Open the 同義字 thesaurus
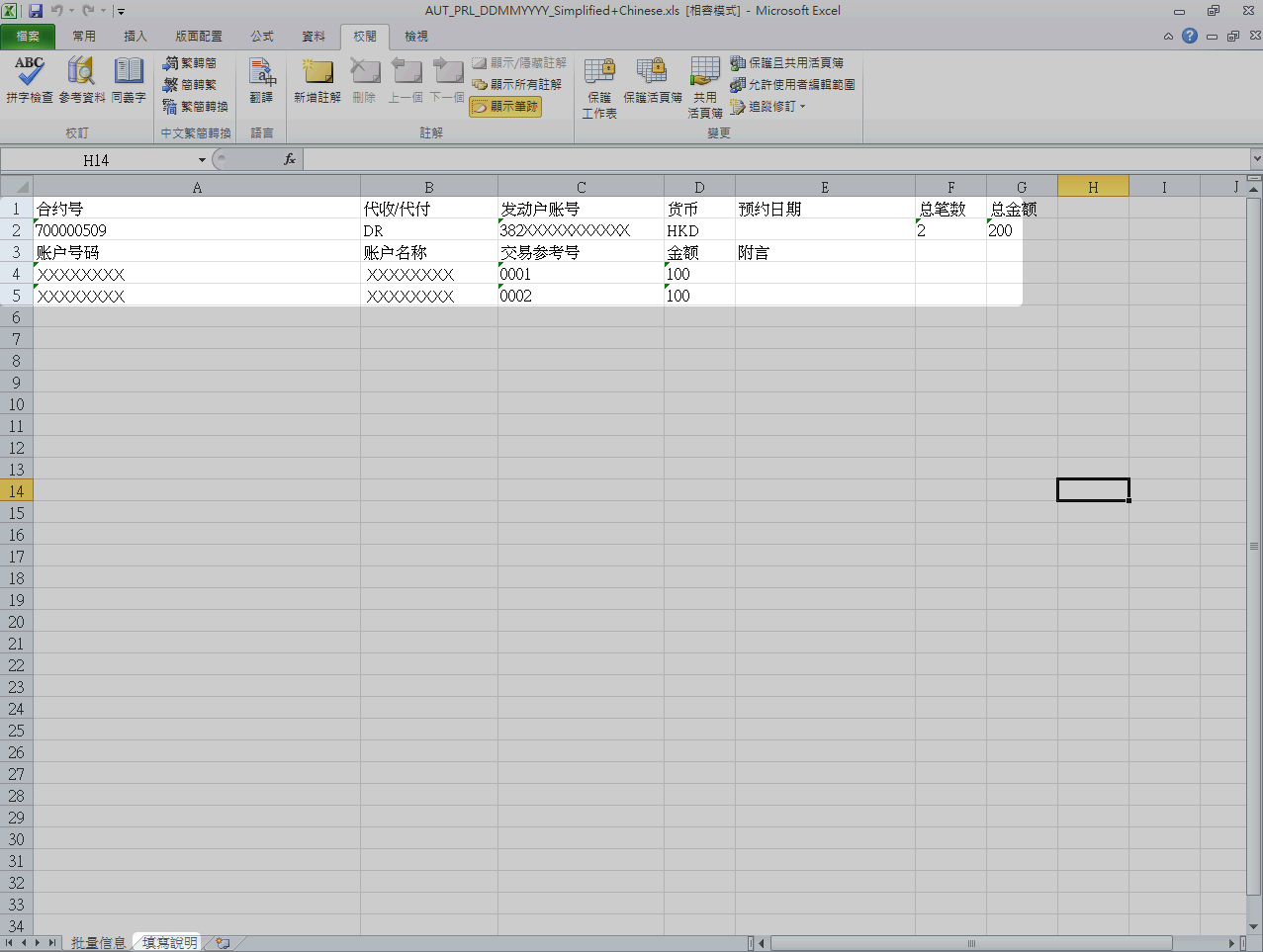The width and height of the screenshot is (1263, 952). [129, 79]
